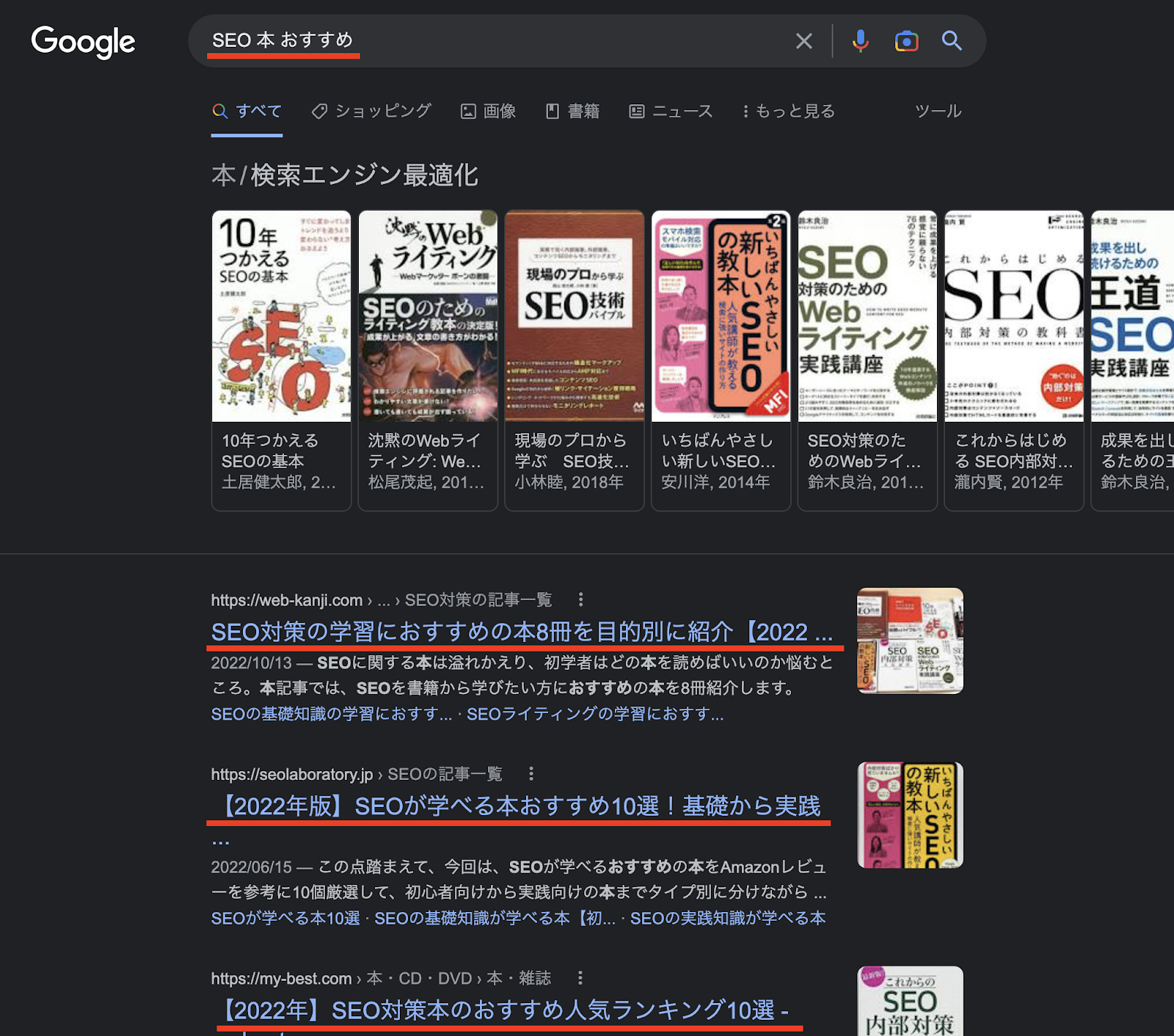This screenshot has height=1036, width=1174.
Task: Click the Google logo
Action: [83, 42]
